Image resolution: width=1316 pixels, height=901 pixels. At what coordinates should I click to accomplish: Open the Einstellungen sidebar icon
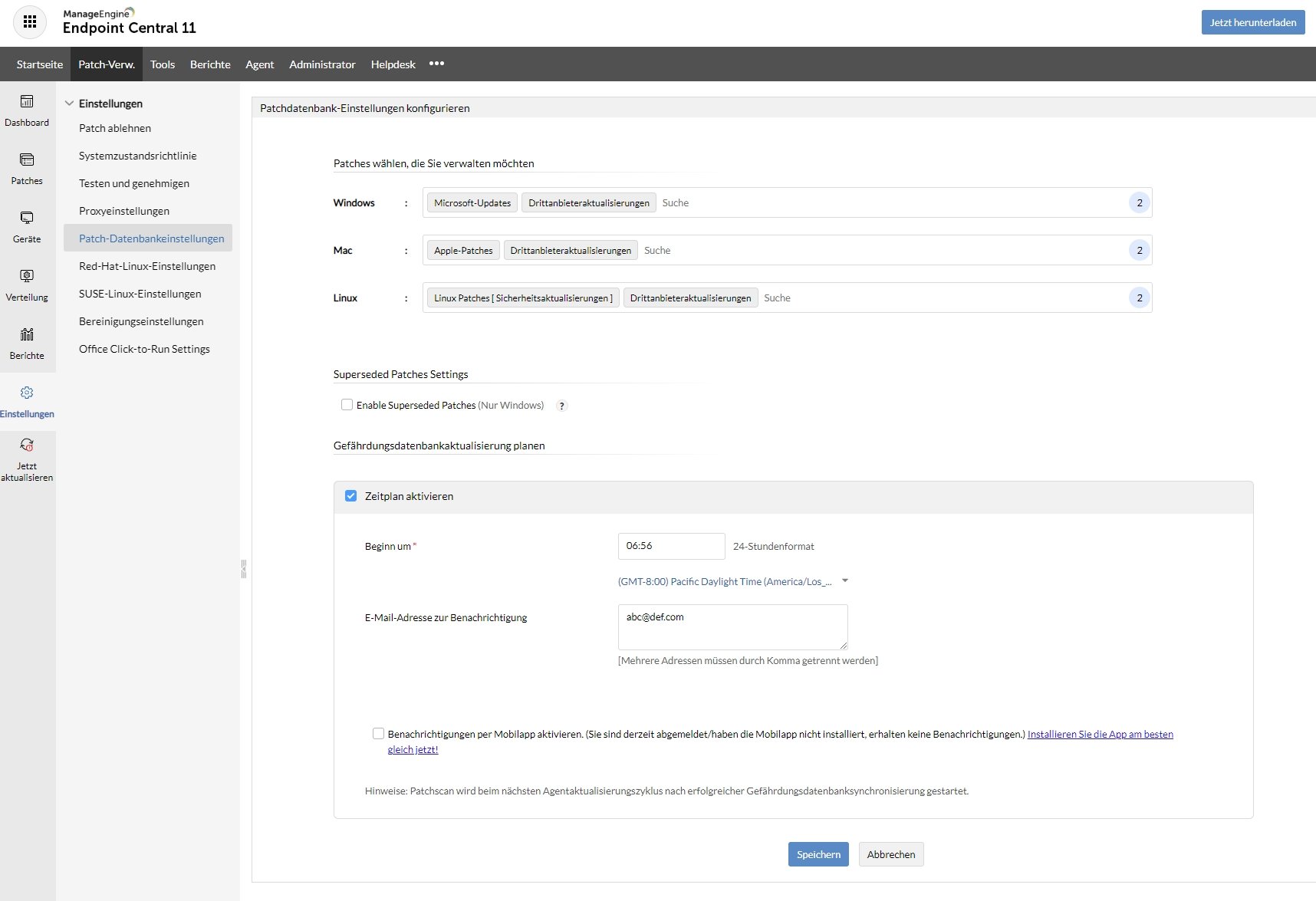point(27,400)
